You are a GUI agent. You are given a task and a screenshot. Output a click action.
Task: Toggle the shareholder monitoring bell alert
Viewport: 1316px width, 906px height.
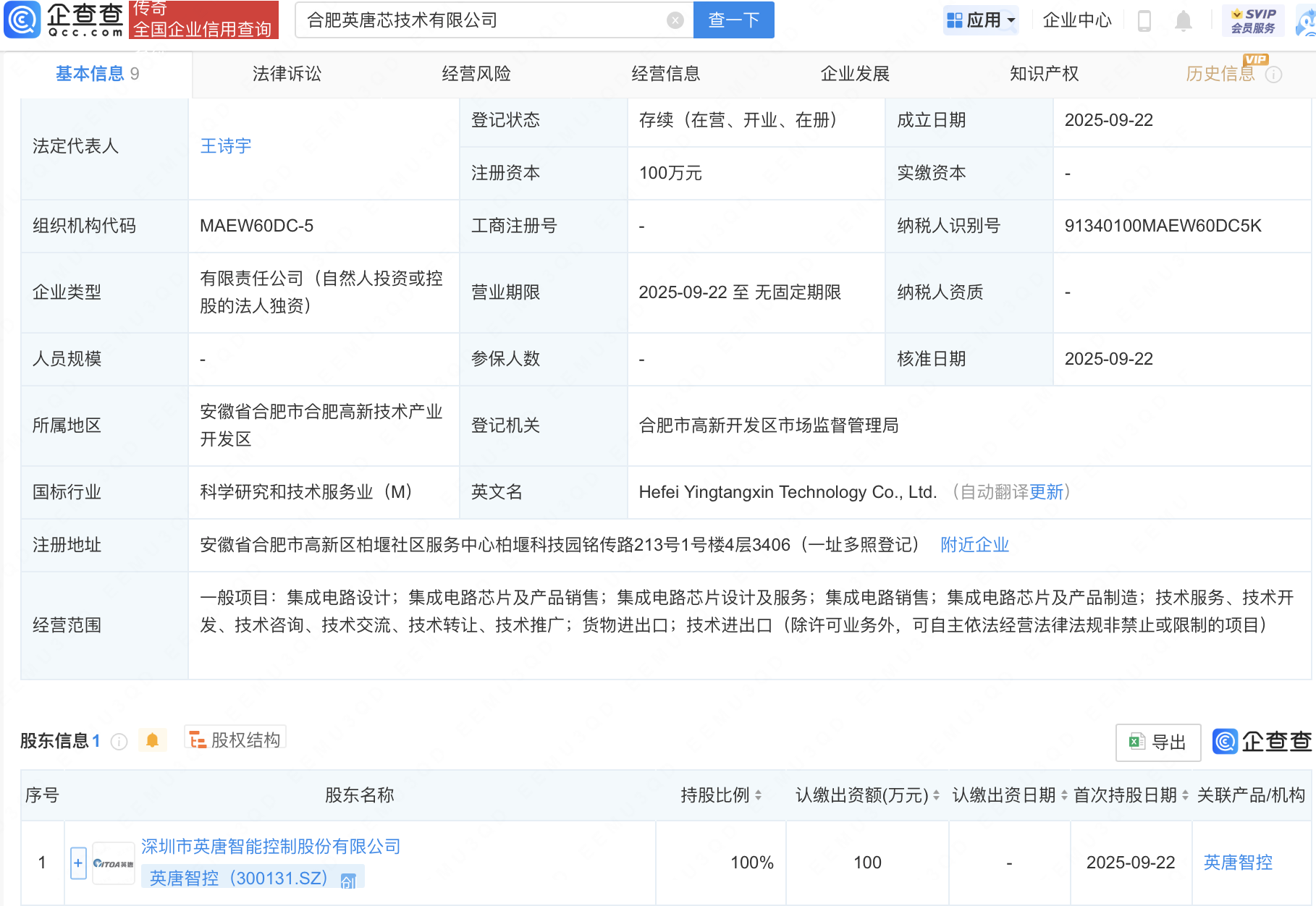coord(152,740)
